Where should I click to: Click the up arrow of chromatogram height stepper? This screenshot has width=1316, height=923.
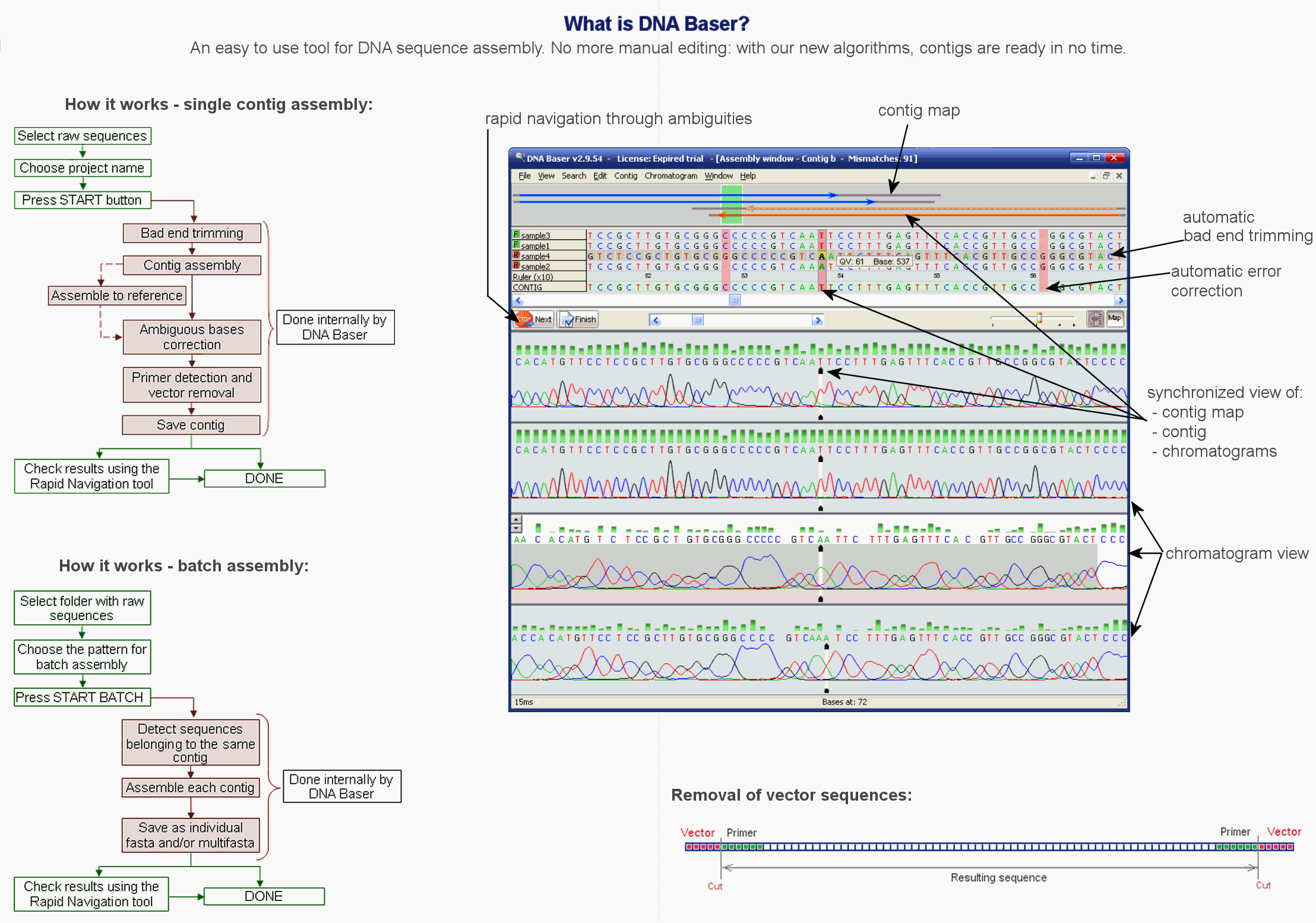517,520
